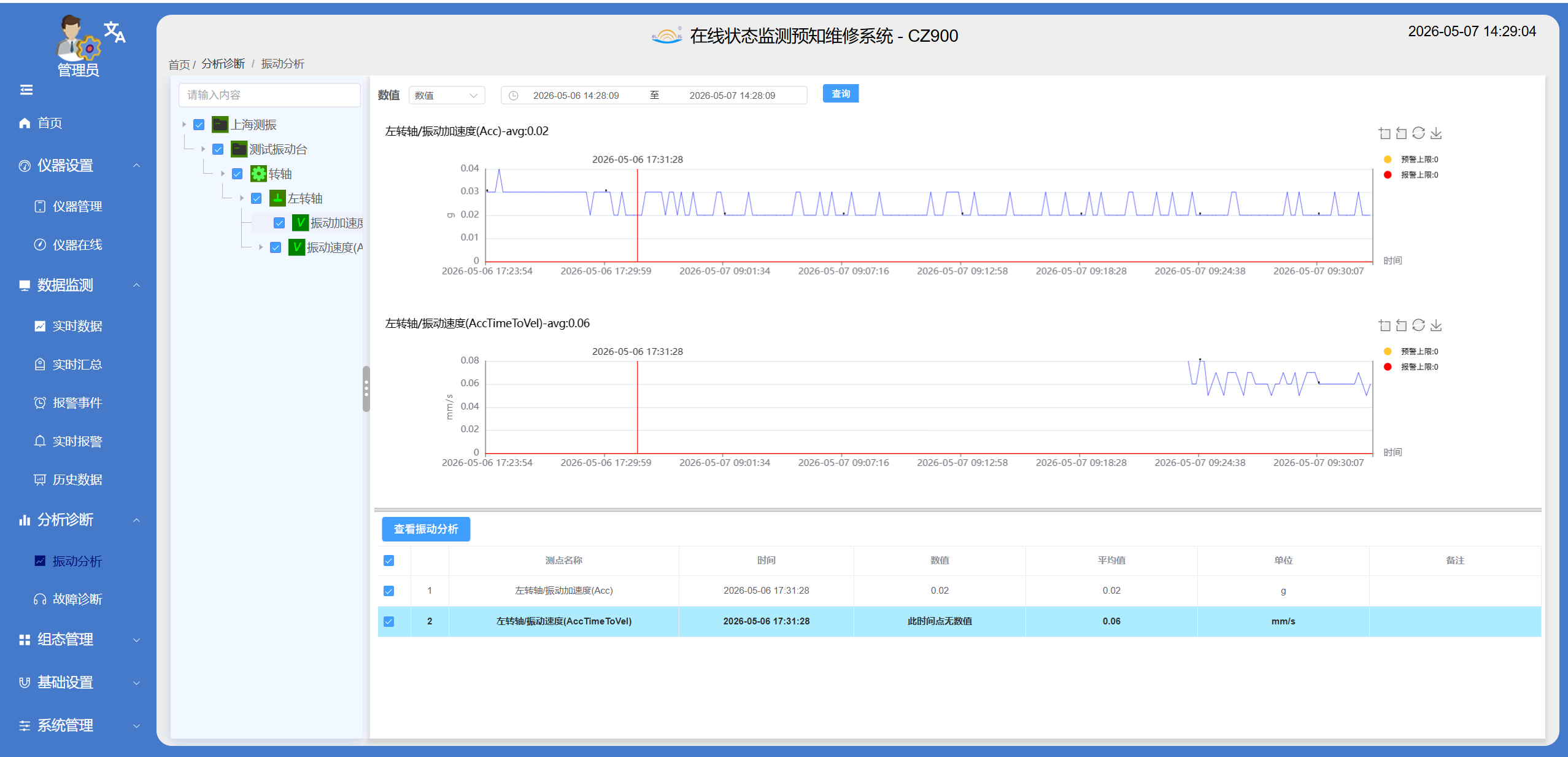
Task: Click restore refresh icon on Acc chart
Action: tap(1419, 133)
